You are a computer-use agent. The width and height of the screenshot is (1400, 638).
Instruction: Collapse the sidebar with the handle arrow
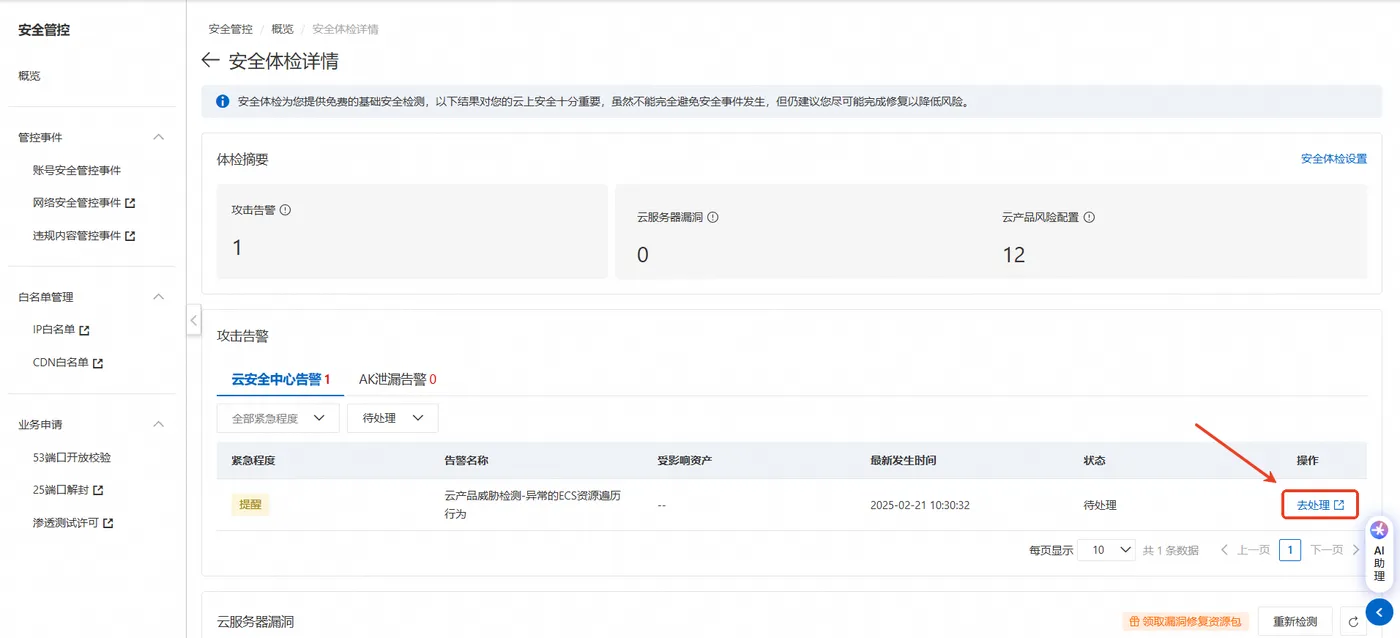[x=194, y=320]
